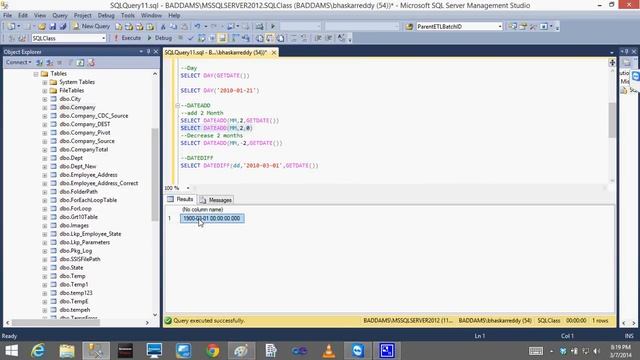The image size is (640, 360).
Task: Expand the dbo.ForLoop table node
Action: pos(45,209)
